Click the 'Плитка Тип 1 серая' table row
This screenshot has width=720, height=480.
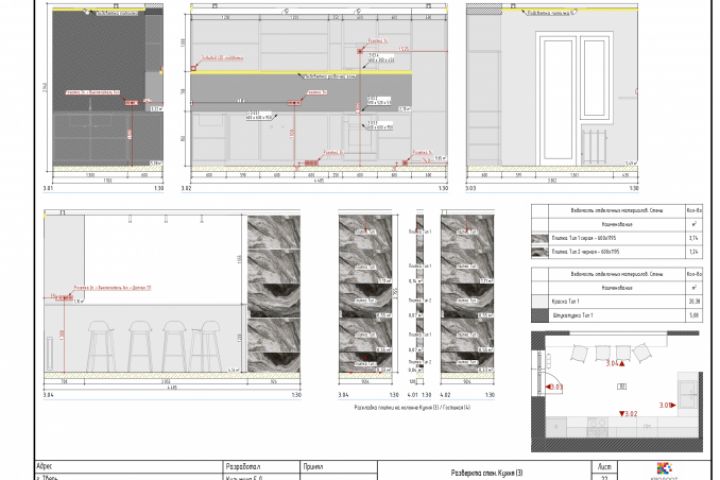click(x=617, y=238)
